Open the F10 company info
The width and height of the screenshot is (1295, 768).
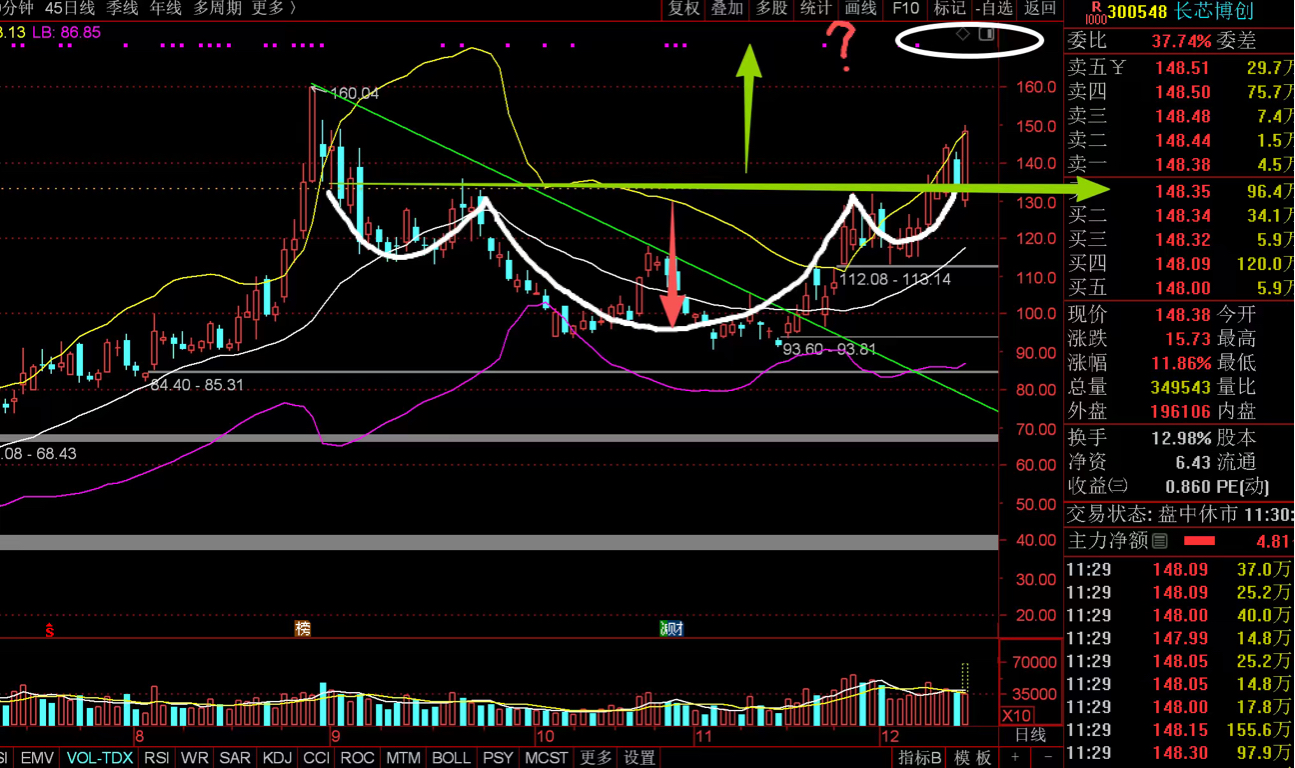point(905,8)
